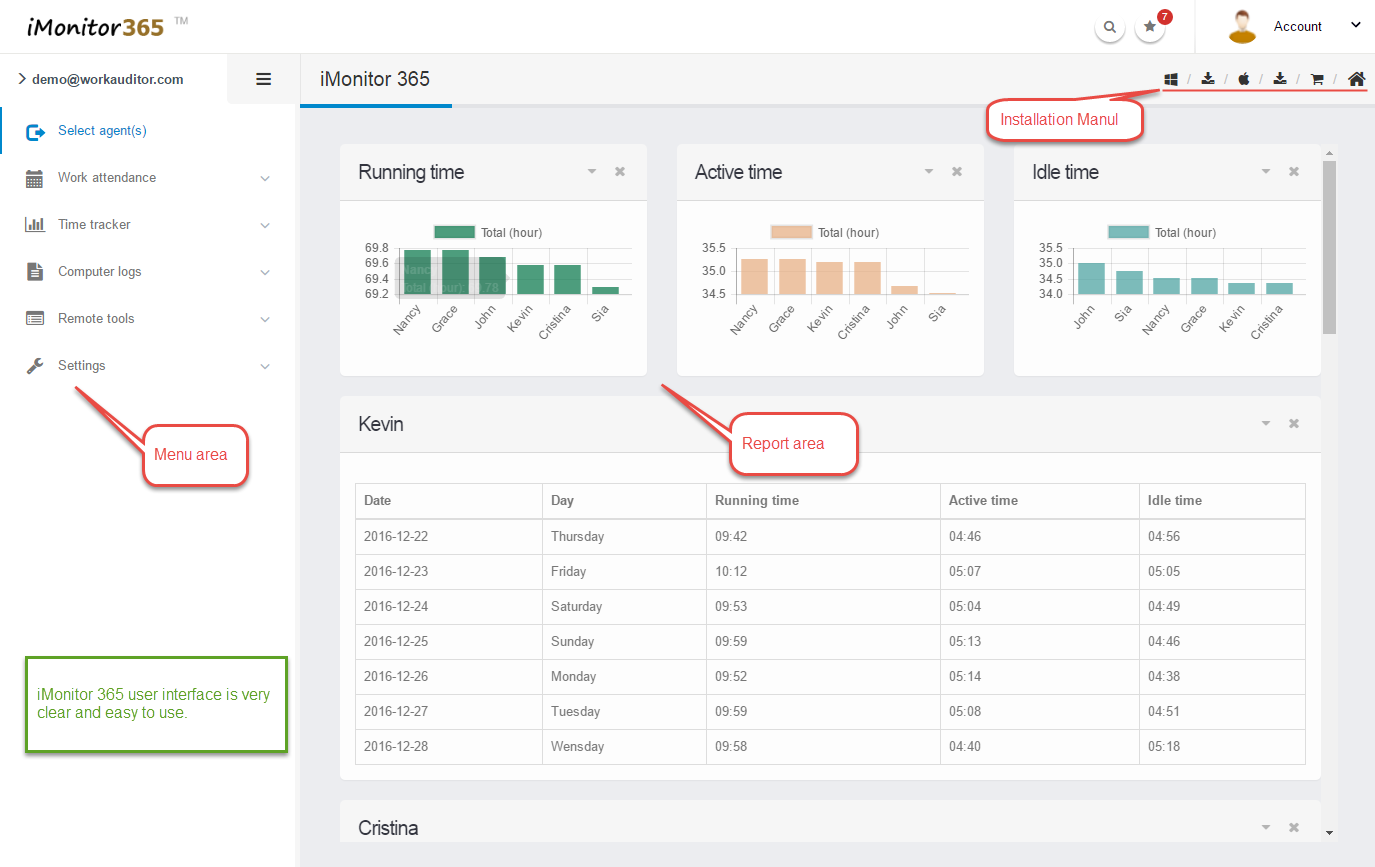
Task: Click the Apple logo icon
Action: click(x=1244, y=79)
